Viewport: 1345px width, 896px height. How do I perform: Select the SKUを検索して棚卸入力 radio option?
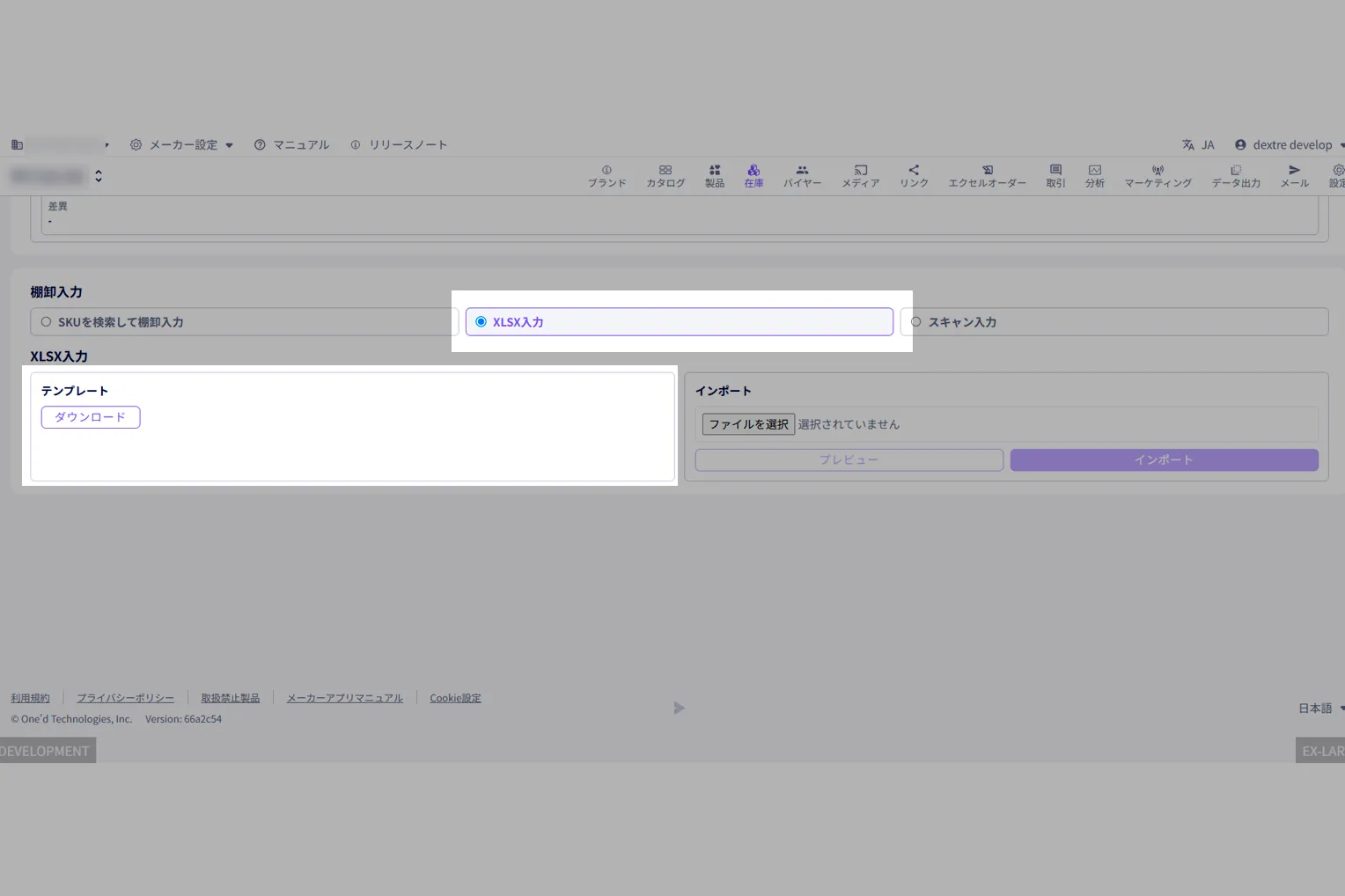point(245,322)
